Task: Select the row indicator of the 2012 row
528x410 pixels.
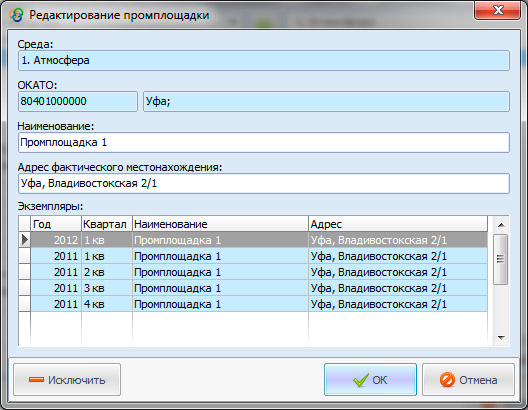Action: tap(25, 240)
